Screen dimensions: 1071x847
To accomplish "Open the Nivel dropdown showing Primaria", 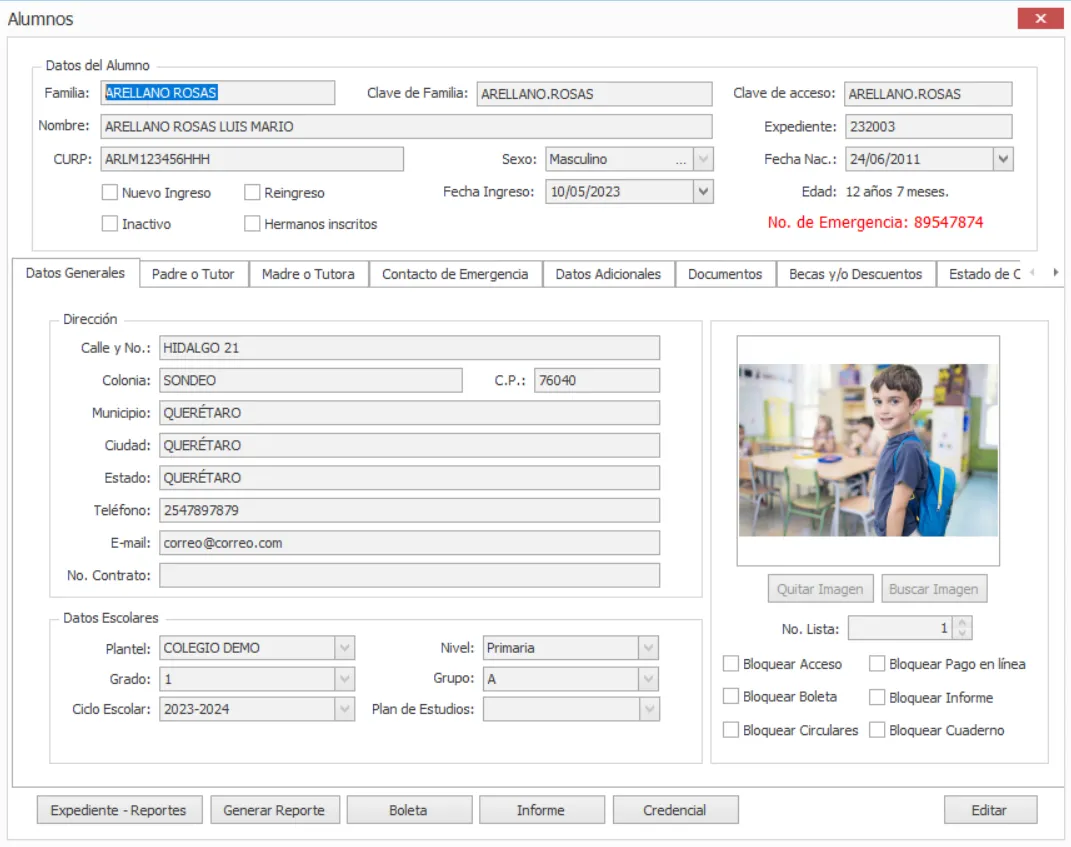I will pos(649,648).
